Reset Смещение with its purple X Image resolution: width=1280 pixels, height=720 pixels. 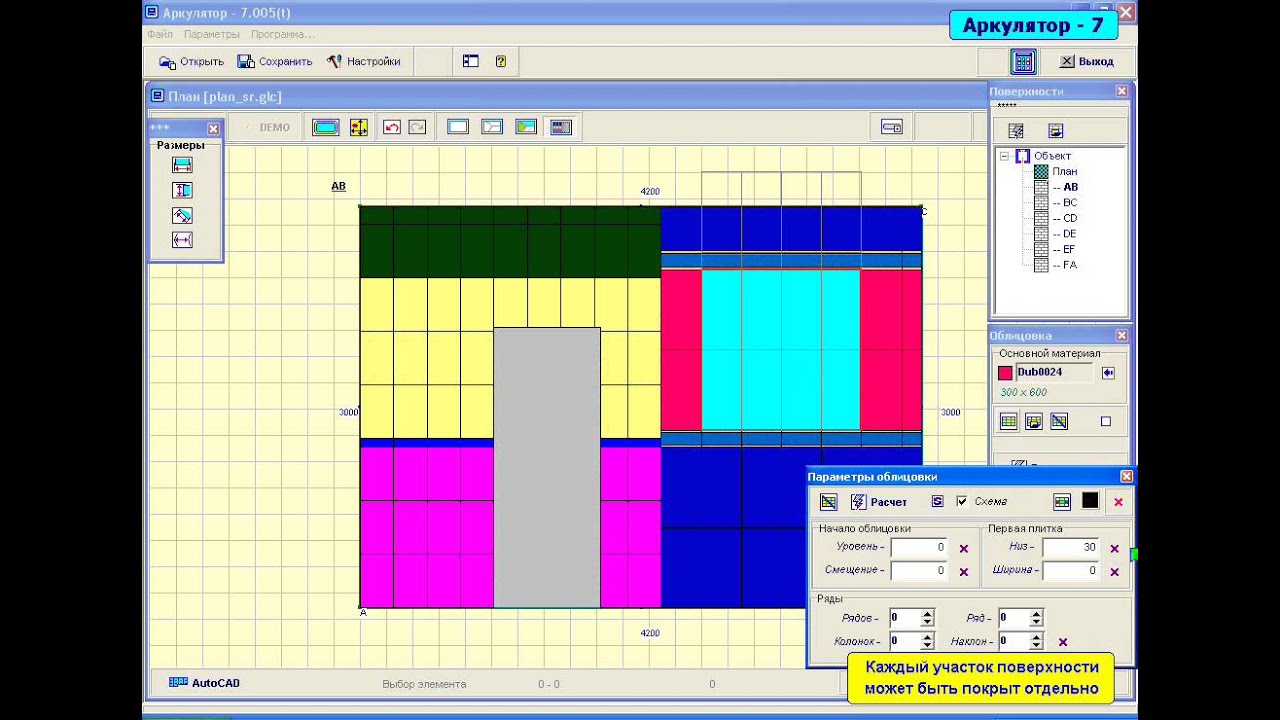[964, 572]
